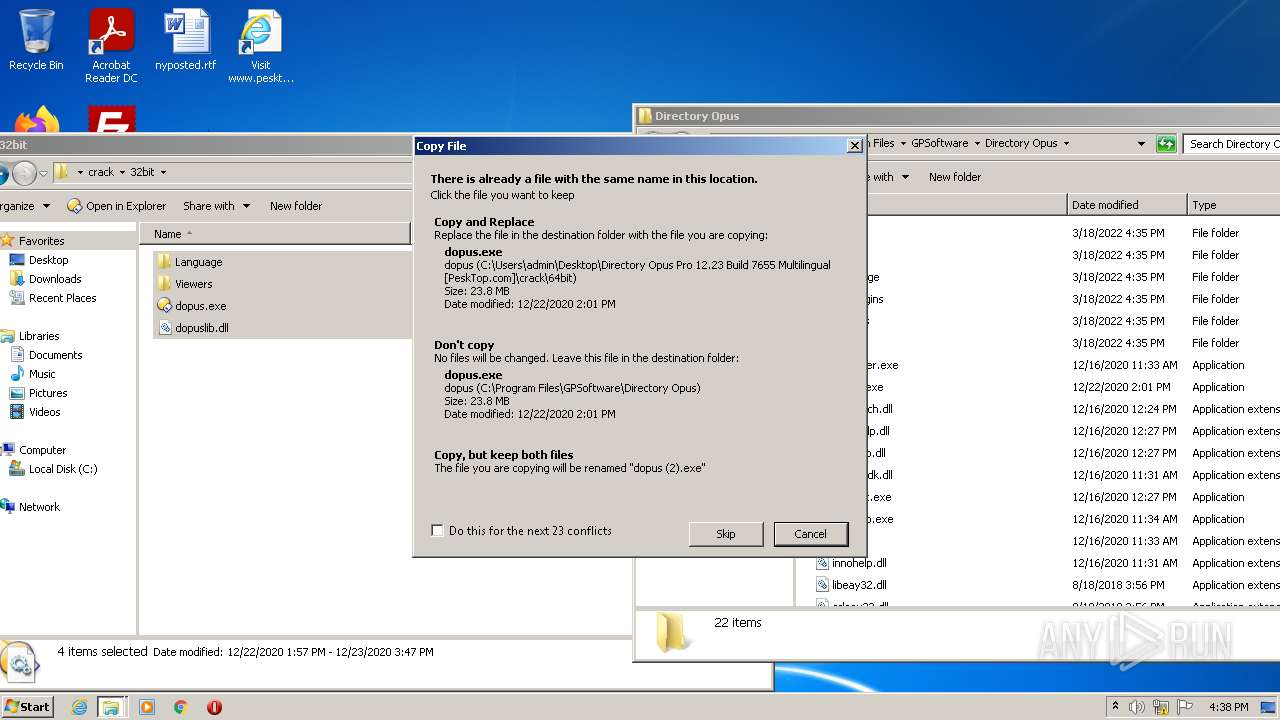Click the volume speaker tray icon

click(1136, 707)
